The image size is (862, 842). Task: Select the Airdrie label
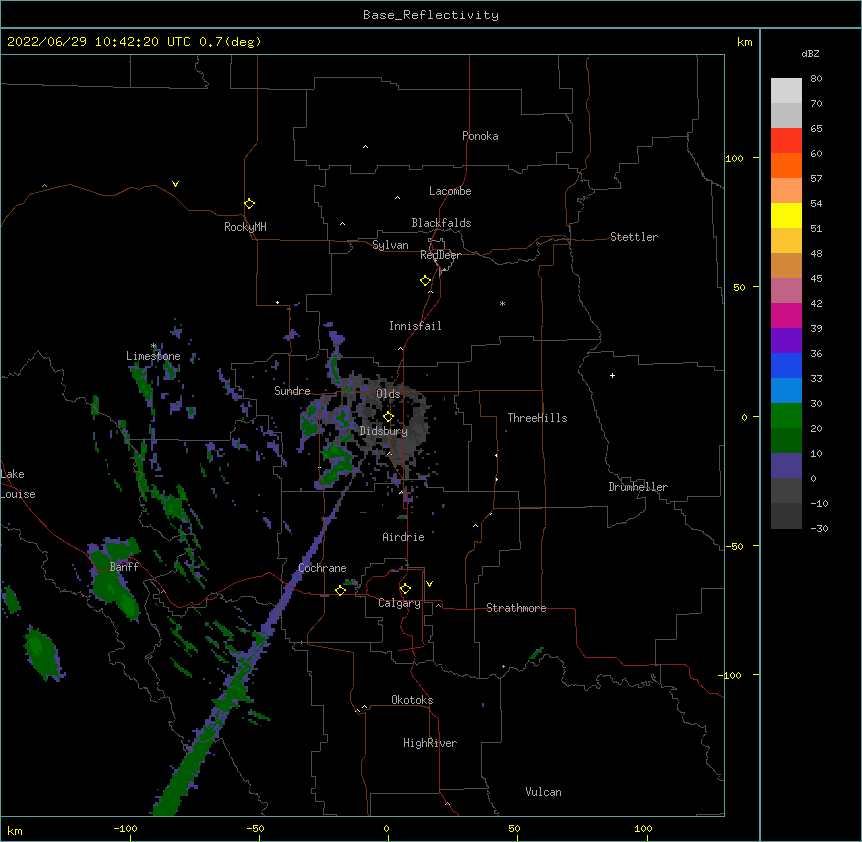click(403, 537)
